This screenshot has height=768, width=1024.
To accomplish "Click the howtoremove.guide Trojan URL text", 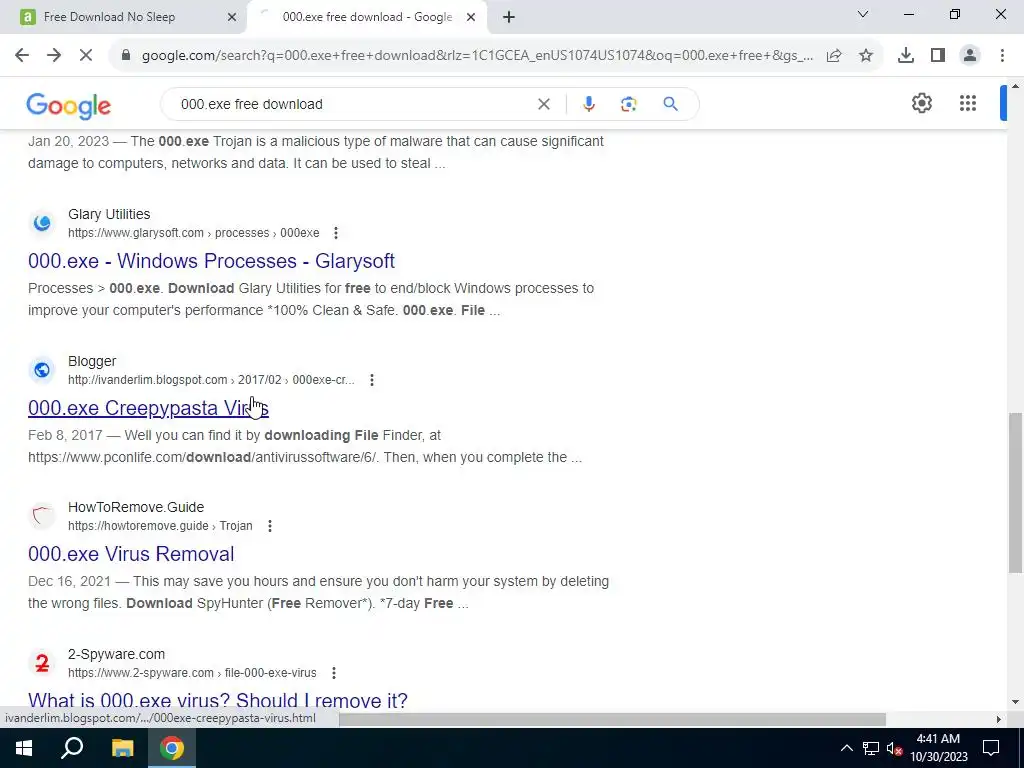I will click(x=160, y=526).
